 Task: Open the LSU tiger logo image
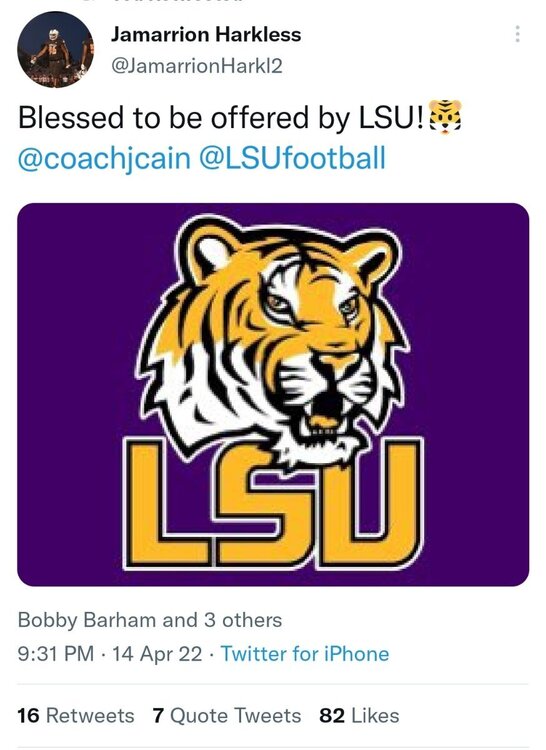click(273, 395)
